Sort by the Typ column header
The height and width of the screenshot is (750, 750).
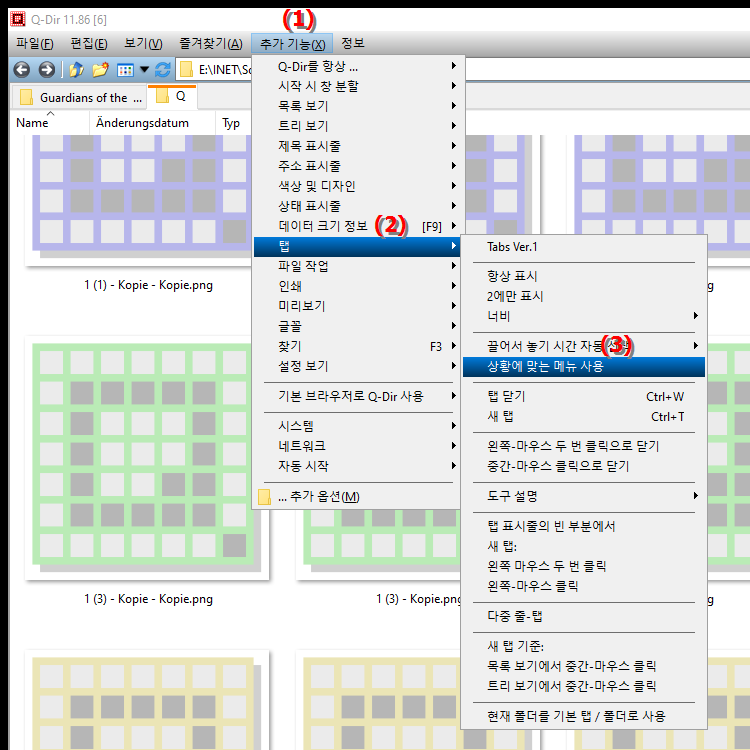[x=233, y=123]
